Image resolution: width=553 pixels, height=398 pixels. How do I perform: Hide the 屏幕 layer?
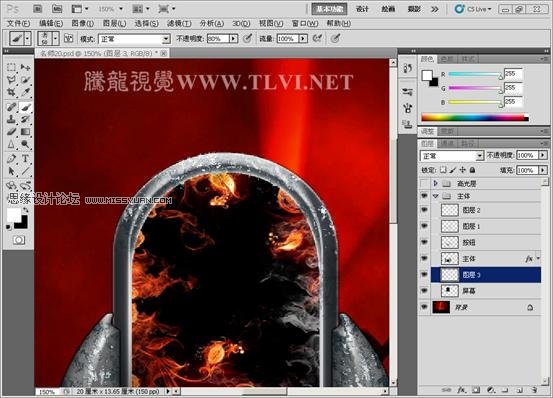coord(424,291)
